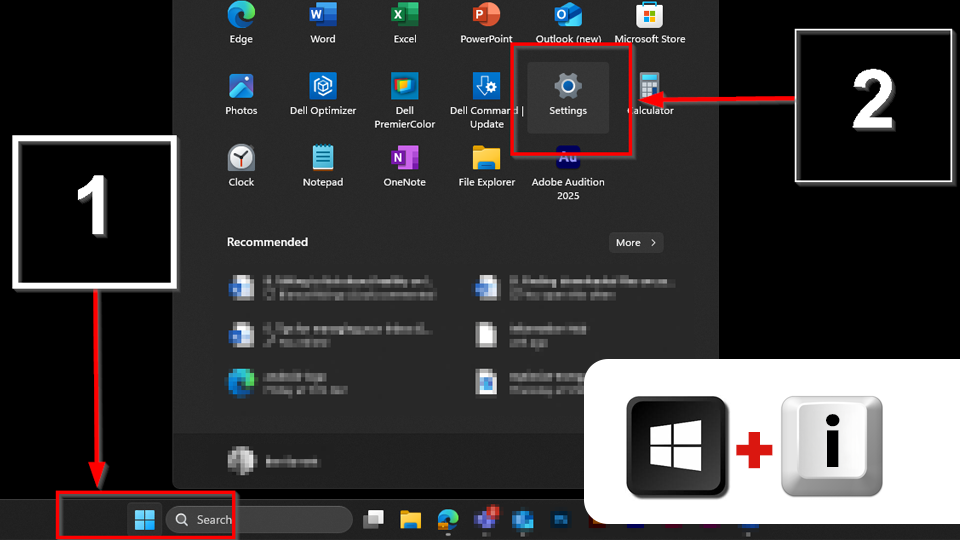The height and width of the screenshot is (540, 960).
Task: Launch Dell Command | Update
Action: tap(487, 101)
